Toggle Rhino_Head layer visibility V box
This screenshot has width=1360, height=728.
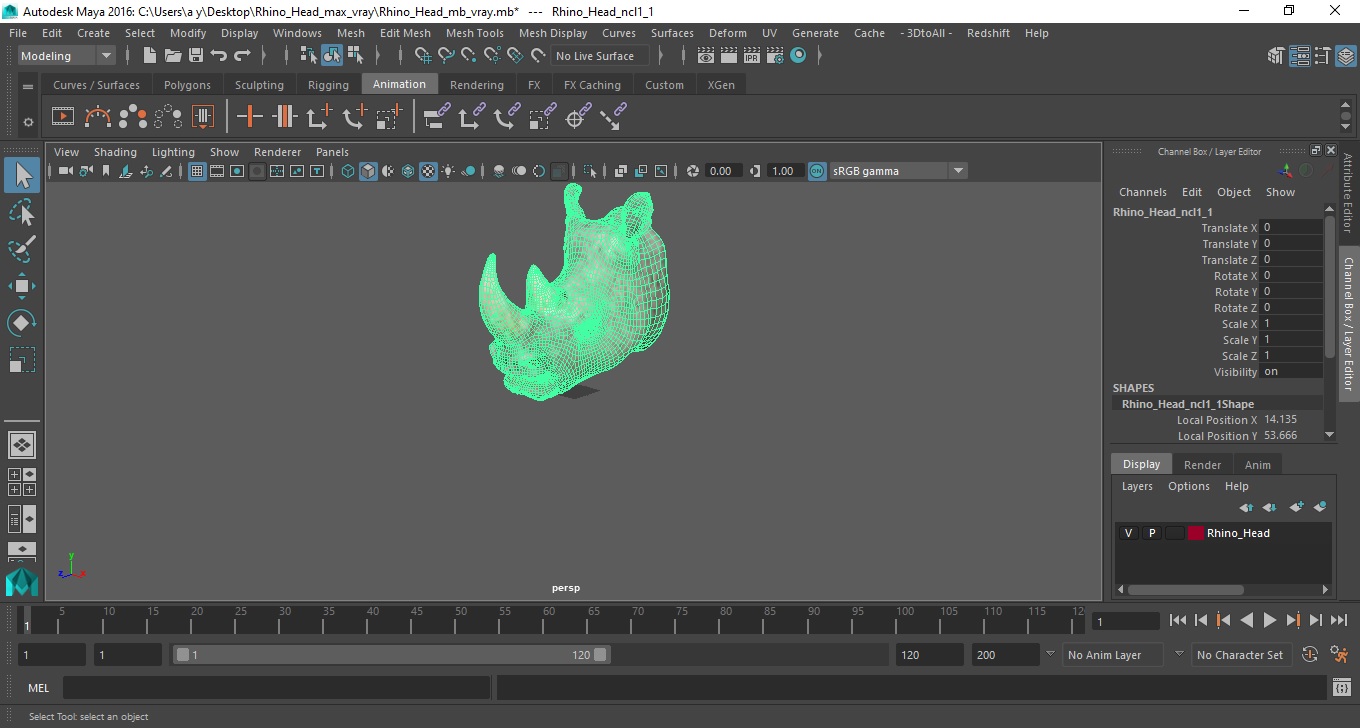(1128, 533)
